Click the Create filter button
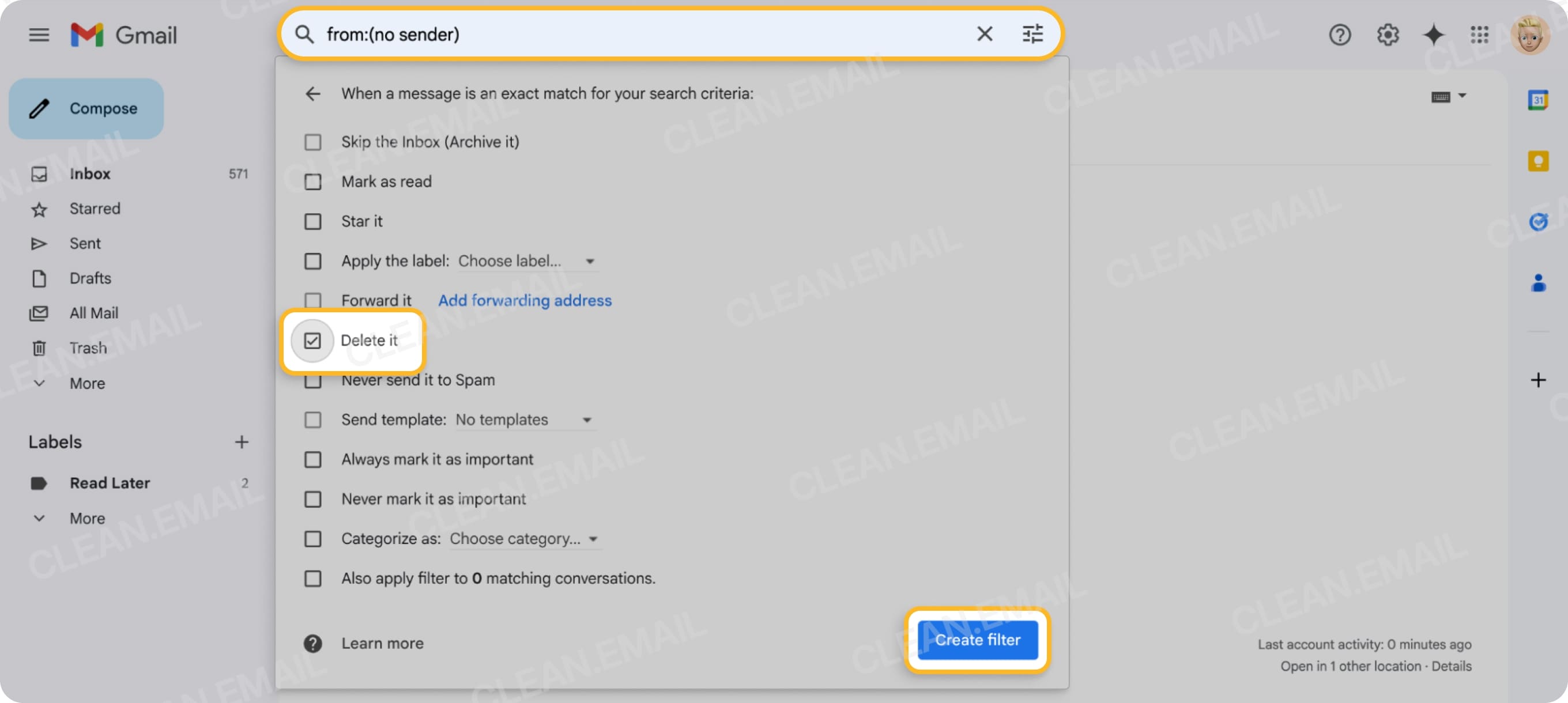1568x703 pixels. 977,640
